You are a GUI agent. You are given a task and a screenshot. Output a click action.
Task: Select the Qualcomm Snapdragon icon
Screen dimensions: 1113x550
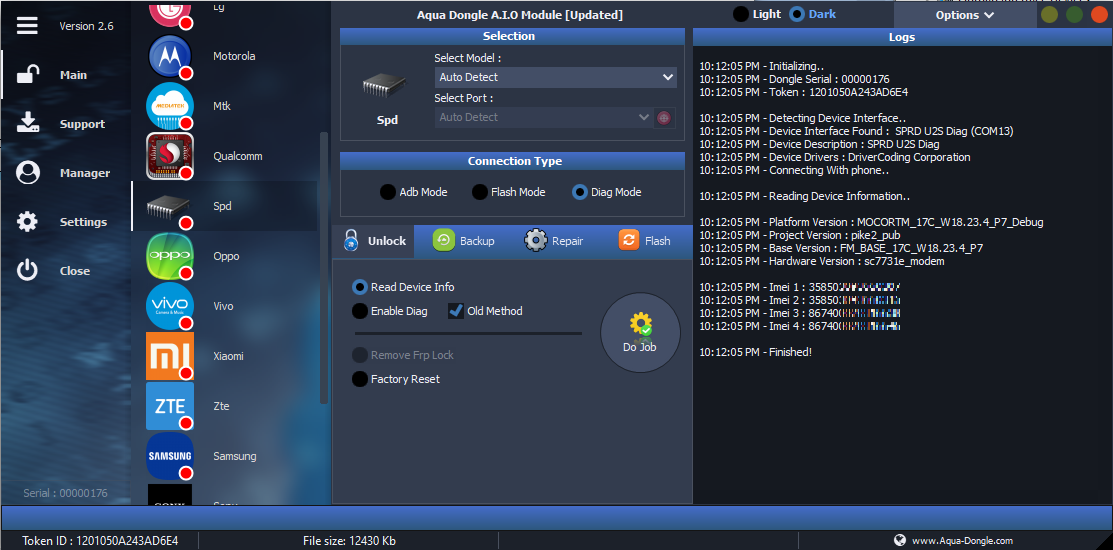tap(170, 156)
